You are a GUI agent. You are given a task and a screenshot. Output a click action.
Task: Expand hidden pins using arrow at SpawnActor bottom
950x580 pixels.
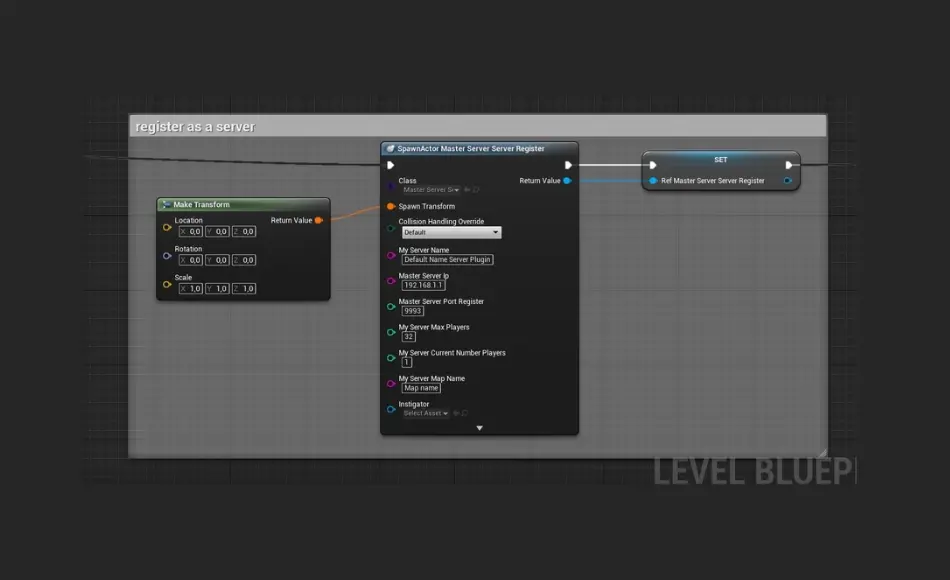pos(479,427)
